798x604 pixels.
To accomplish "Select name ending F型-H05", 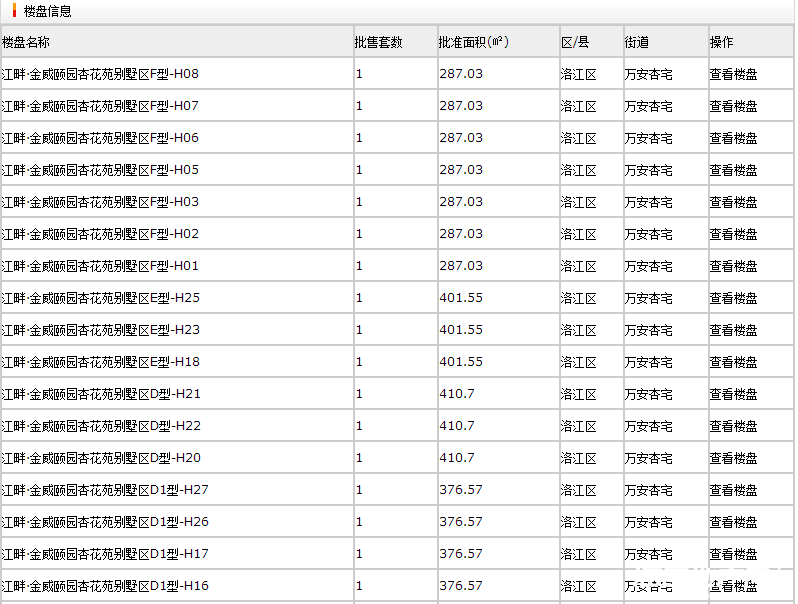I will point(100,170).
